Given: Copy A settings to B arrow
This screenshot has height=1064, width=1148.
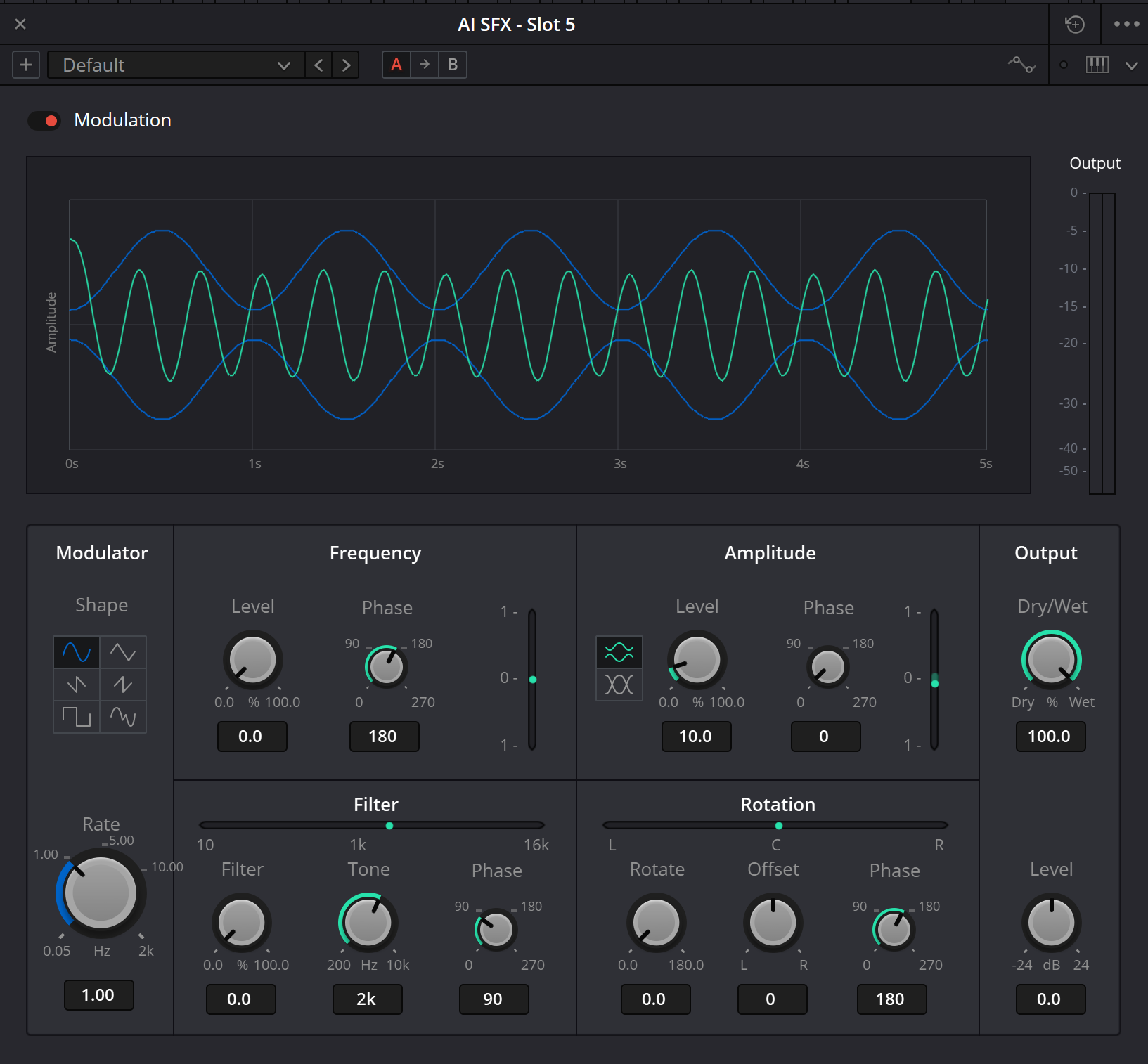Looking at the screenshot, I should pos(425,64).
